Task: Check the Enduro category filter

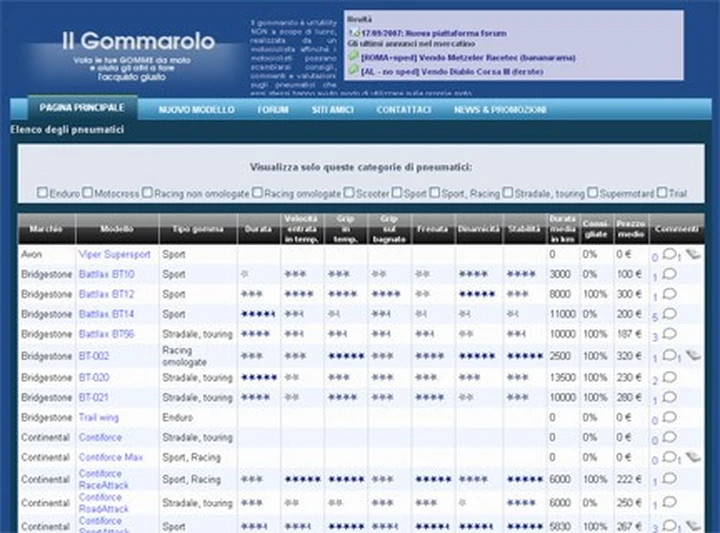Action: tap(42, 192)
